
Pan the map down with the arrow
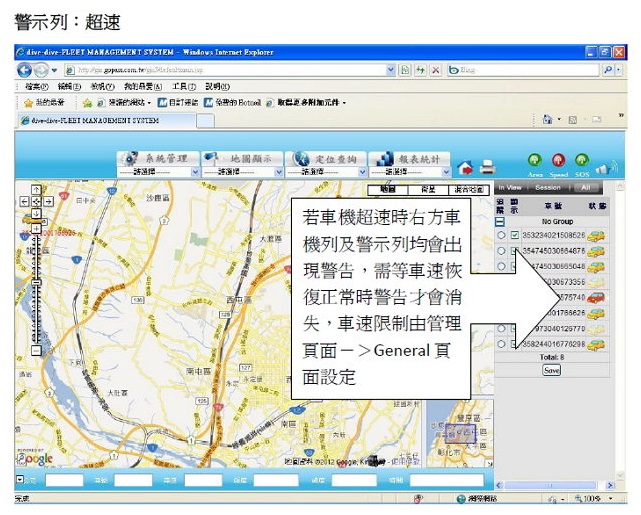point(36,213)
